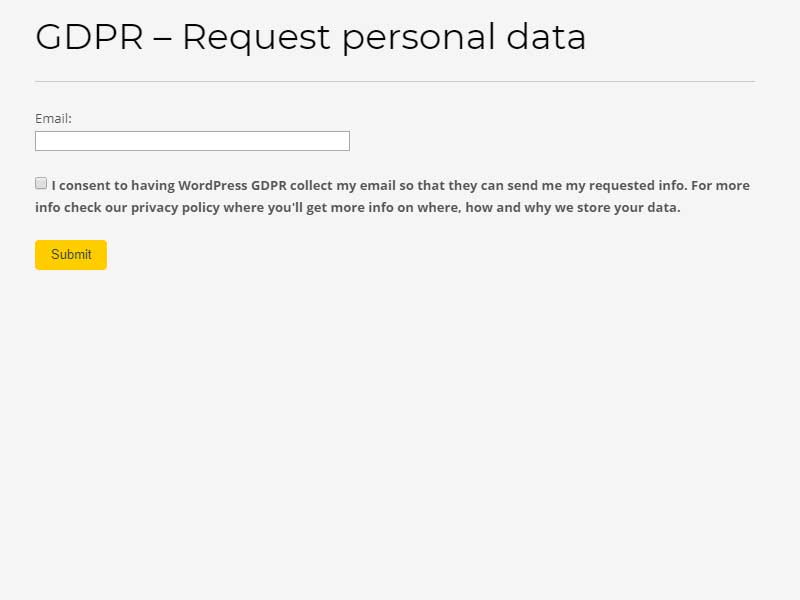
Task: Click the word "Request" in the title
Action: click(256, 37)
